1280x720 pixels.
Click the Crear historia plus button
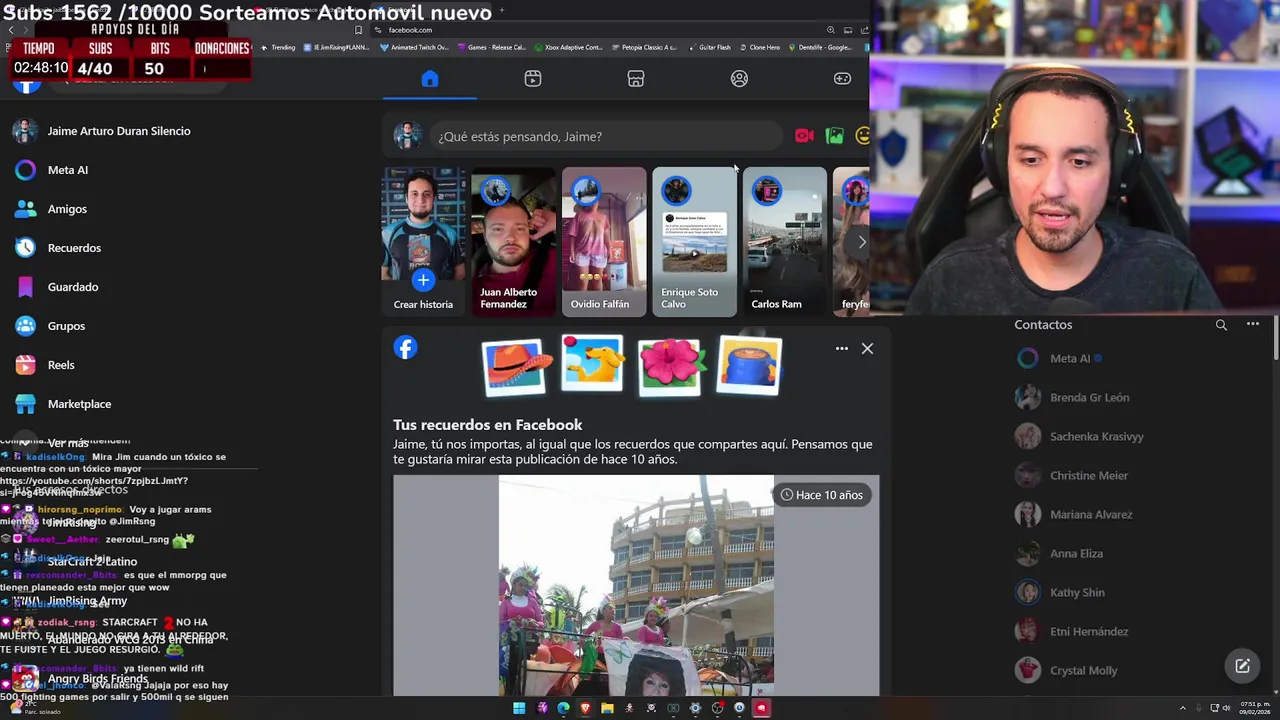pyautogui.click(x=423, y=280)
